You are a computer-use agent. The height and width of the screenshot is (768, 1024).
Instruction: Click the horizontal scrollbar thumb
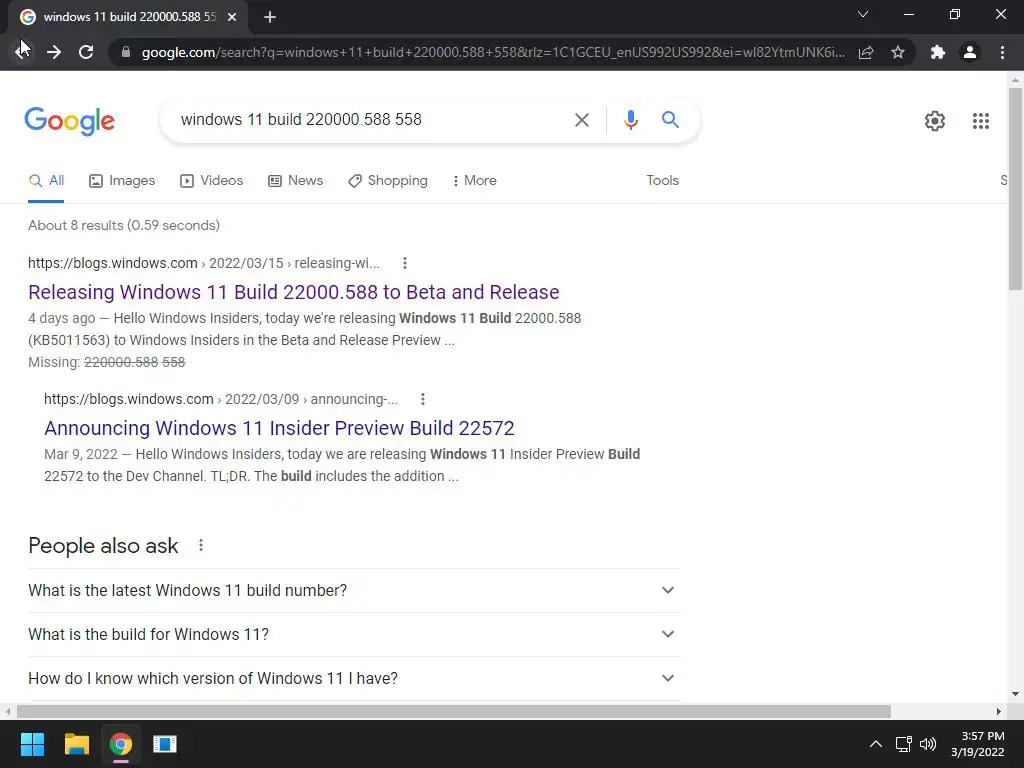point(454,711)
